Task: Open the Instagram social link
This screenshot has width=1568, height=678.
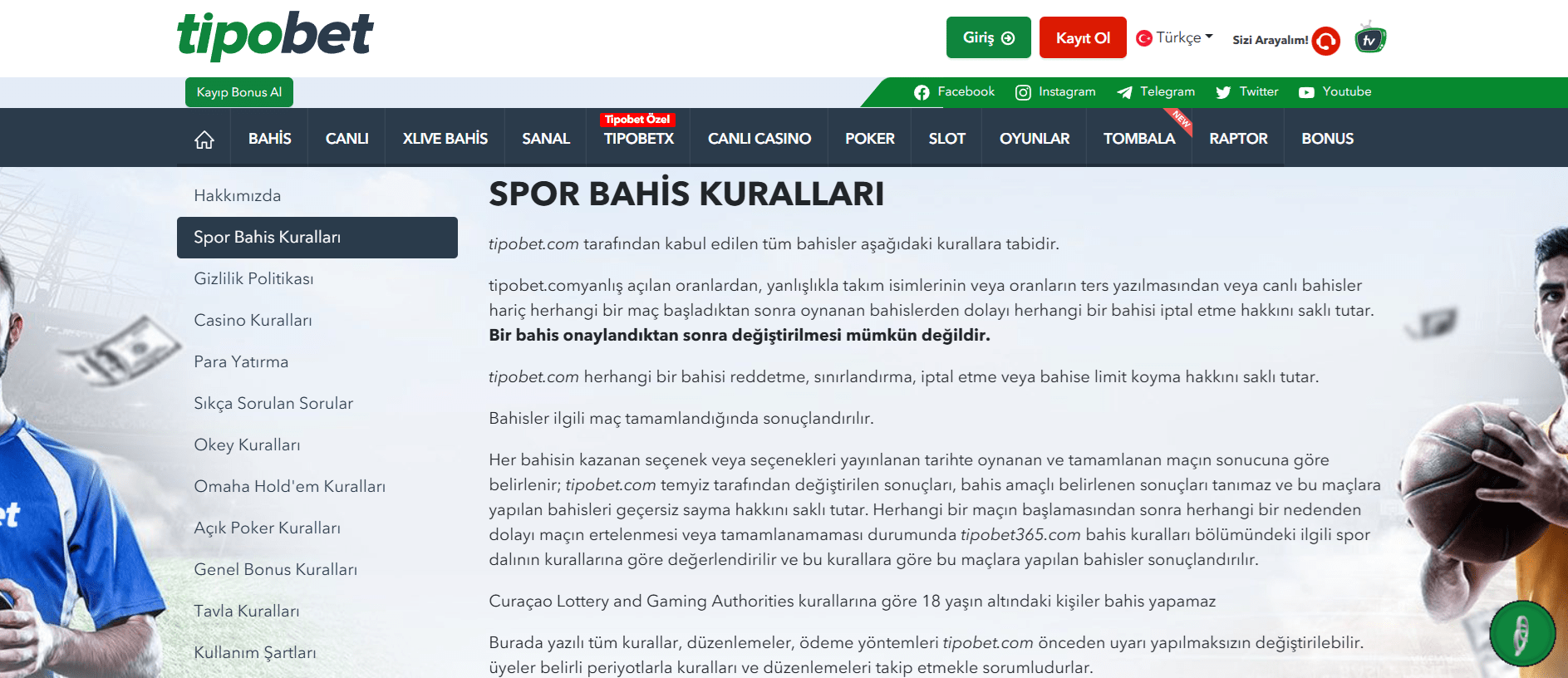Action: tap(1055, 92)
